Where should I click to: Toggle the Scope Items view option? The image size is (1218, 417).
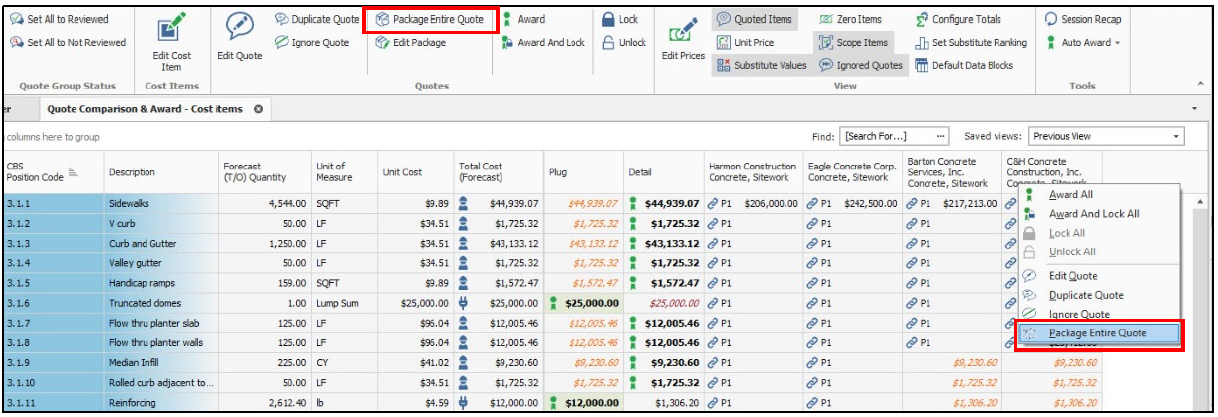[x=854, y=42]
